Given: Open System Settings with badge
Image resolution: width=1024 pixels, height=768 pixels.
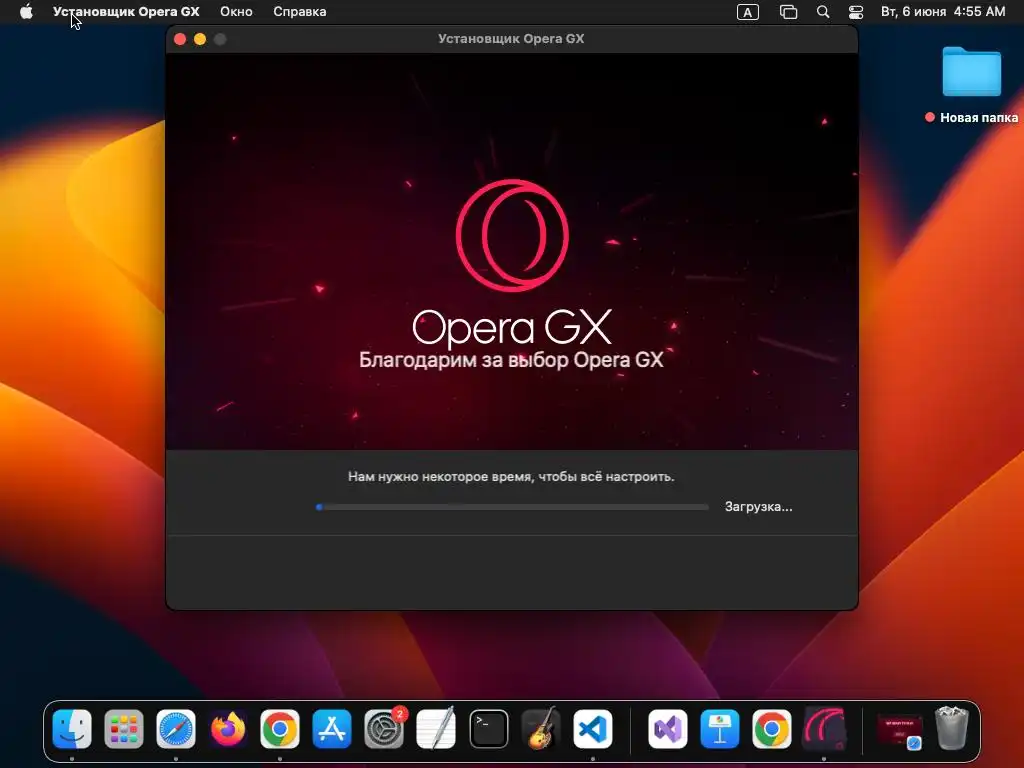Looking at the screenshot, I should [384, 729].
